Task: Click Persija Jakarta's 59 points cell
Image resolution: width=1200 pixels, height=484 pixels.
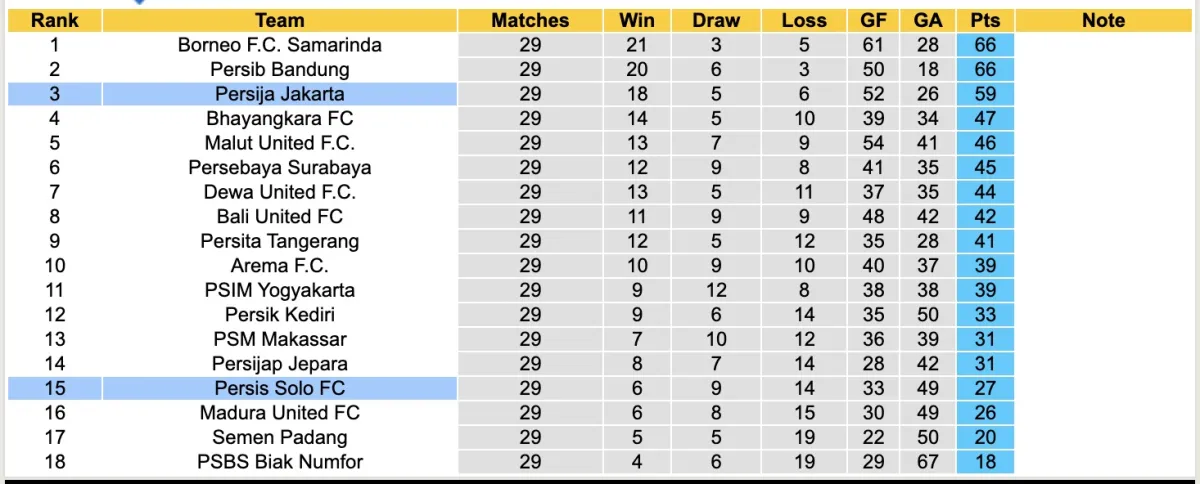Action: point(985,94)
